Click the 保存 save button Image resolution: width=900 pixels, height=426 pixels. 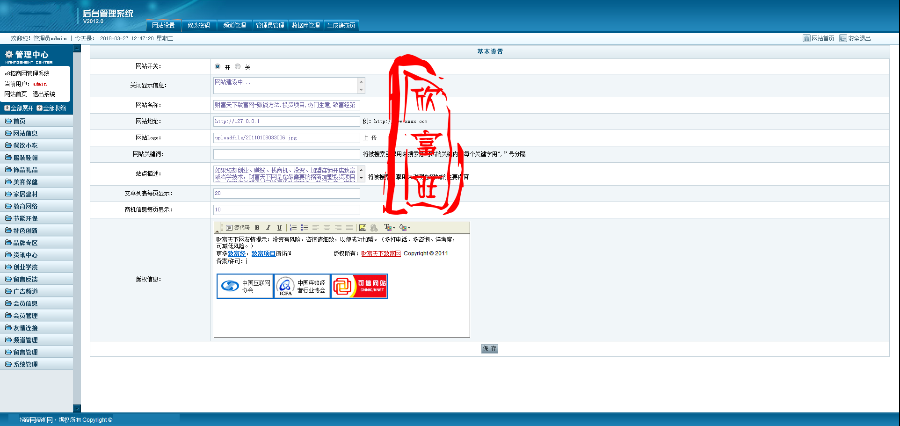(489, 348)
